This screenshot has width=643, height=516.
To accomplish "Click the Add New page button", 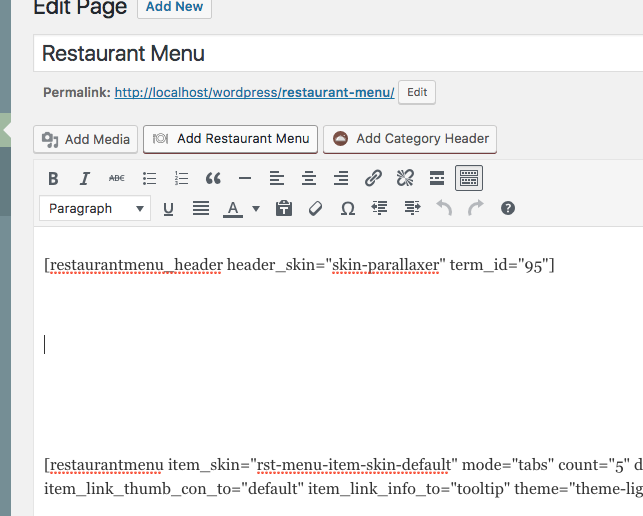I will click(174, 7).
